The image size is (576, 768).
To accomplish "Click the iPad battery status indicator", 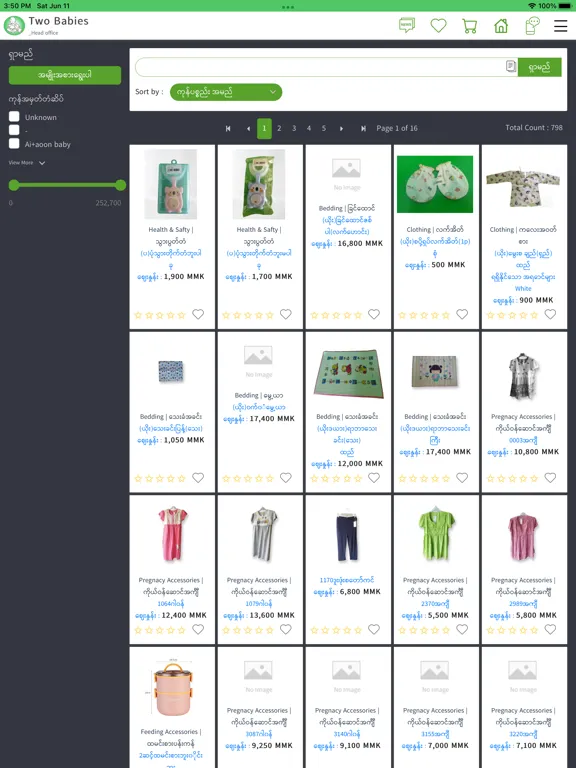I will tap(564, 5).
